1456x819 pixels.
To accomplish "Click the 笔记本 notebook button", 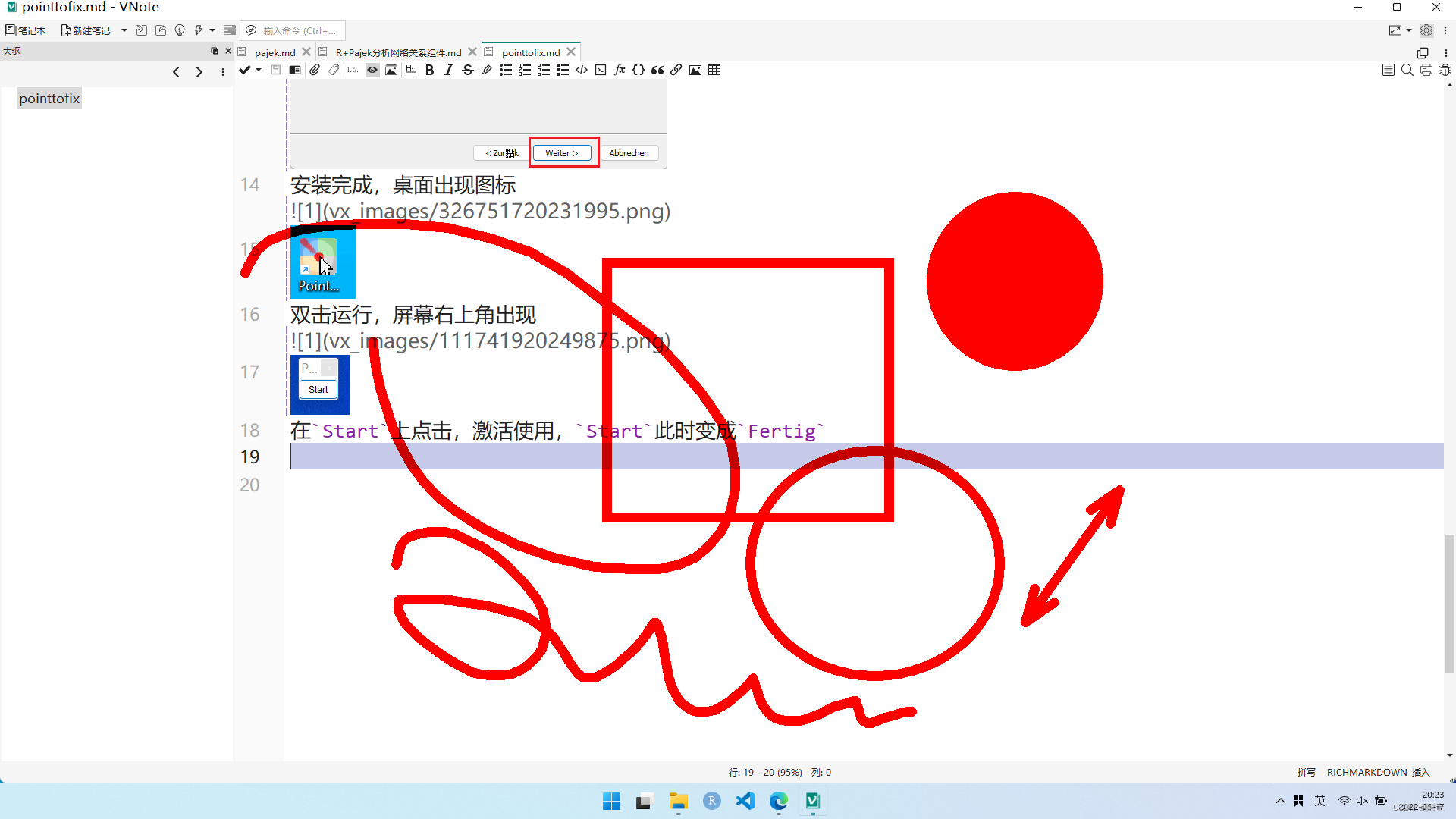I will point(26,30).
